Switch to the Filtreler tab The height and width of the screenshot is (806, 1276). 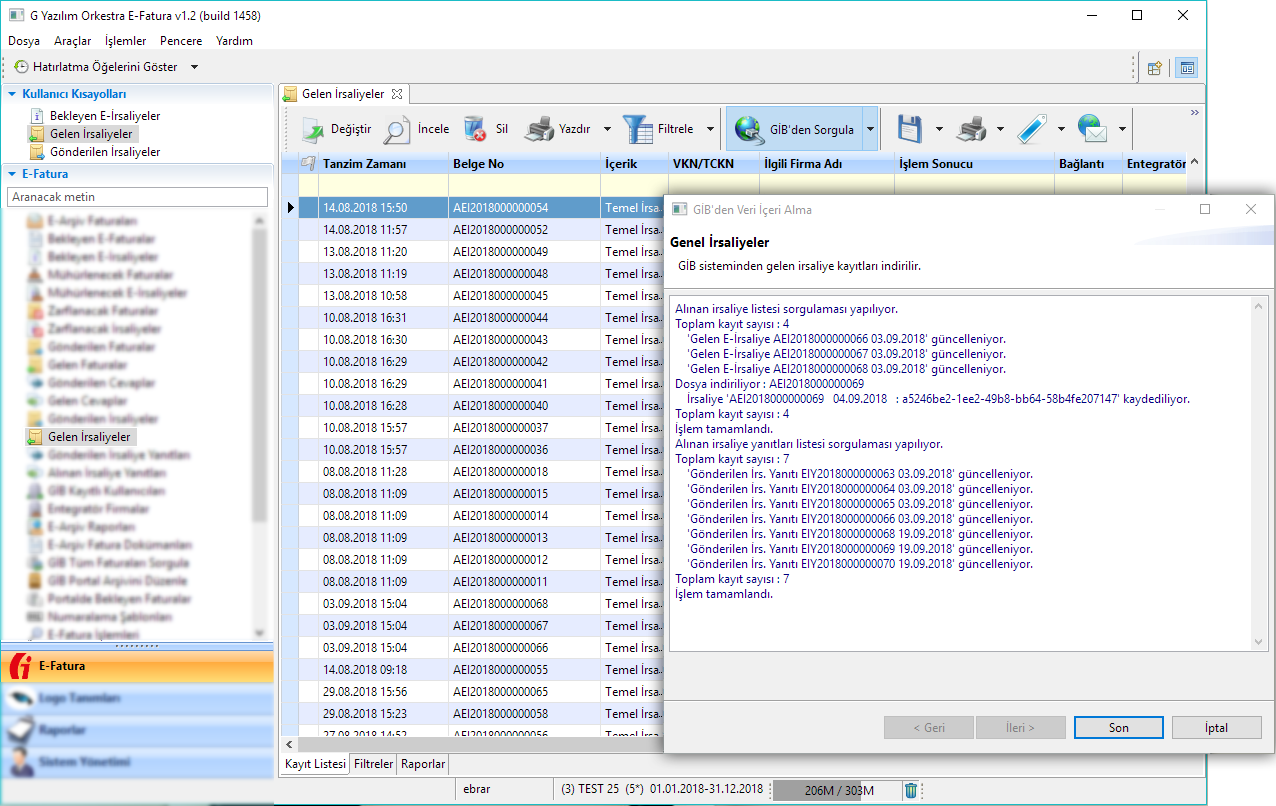374,764
